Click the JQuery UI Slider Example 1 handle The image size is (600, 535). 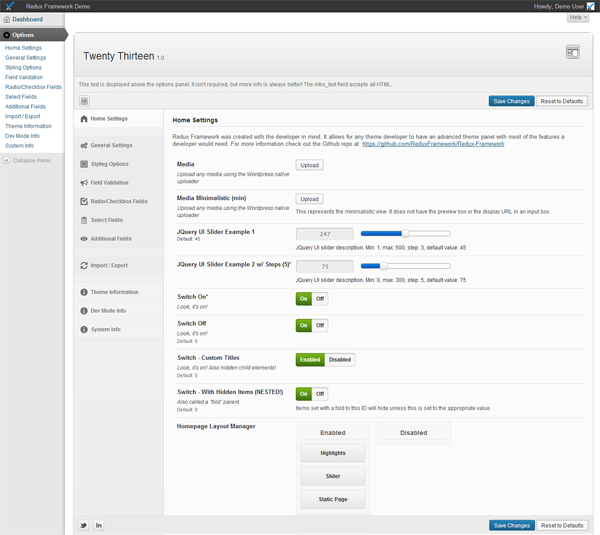(x=405, y=233)
